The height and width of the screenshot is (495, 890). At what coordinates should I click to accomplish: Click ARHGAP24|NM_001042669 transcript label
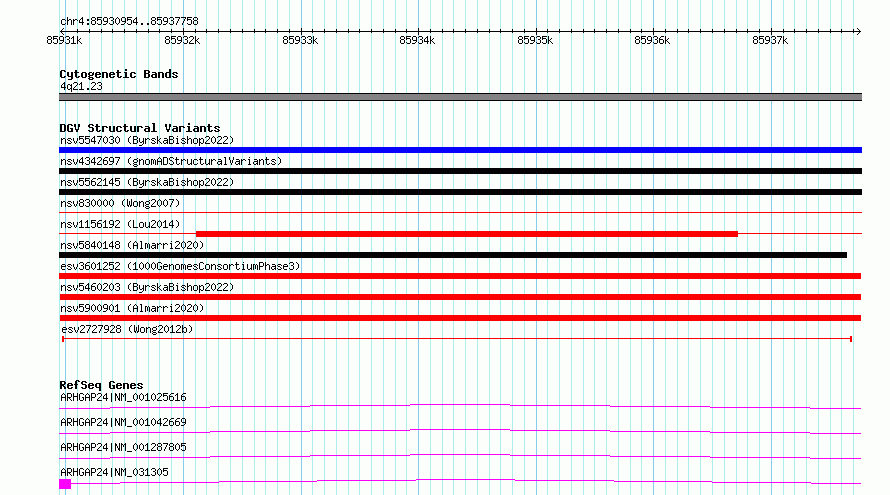(123, 422)
